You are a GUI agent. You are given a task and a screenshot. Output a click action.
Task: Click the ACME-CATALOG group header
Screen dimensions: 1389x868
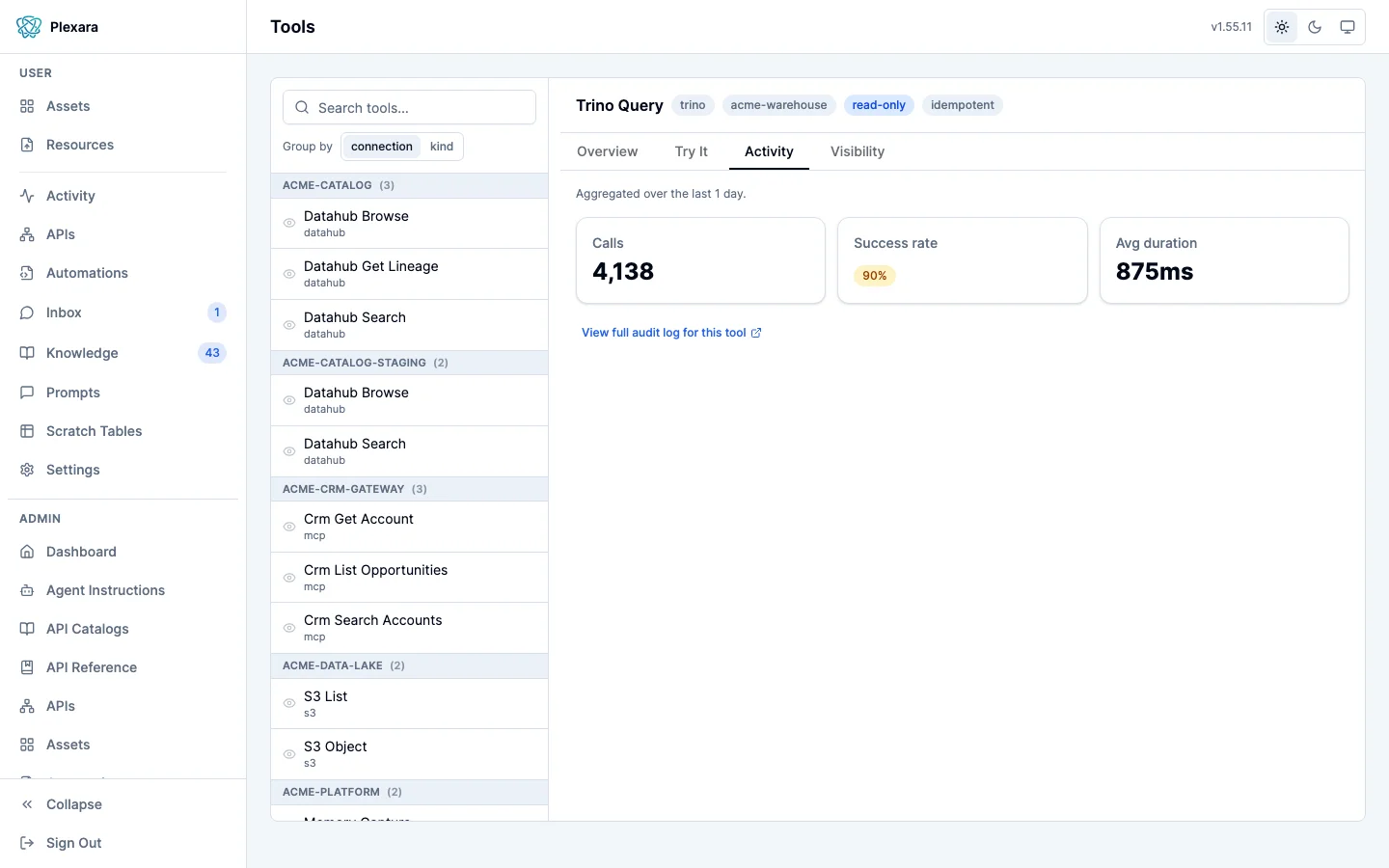(x=409, y=185)
